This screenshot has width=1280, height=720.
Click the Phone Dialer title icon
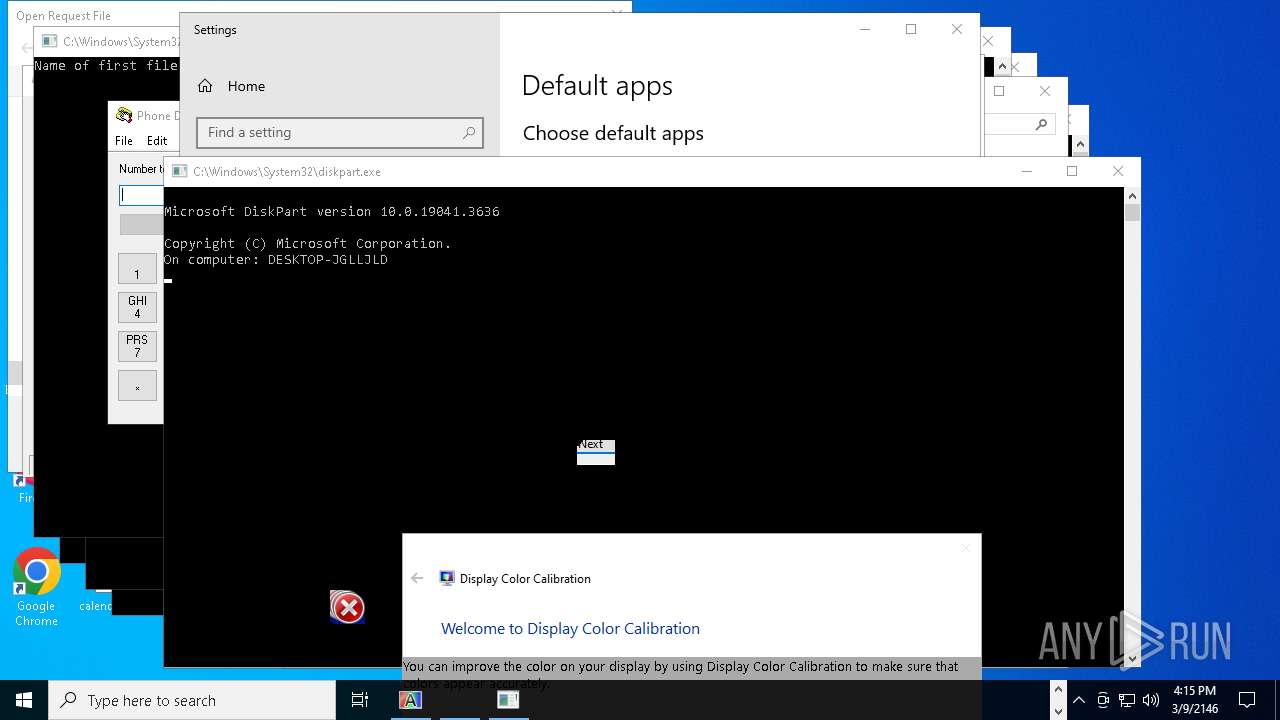[124, 115]
